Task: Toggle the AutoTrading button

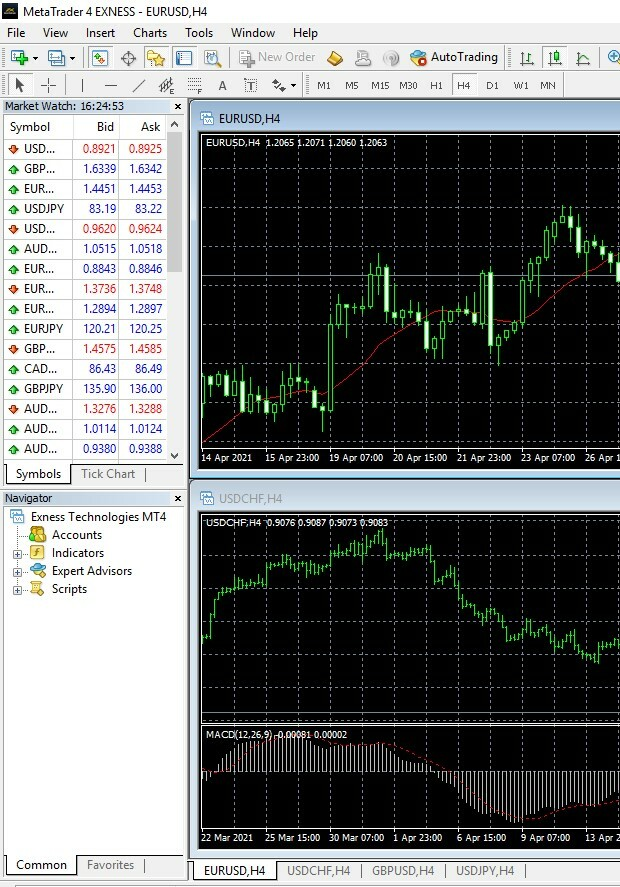Action: coord(454,57)
